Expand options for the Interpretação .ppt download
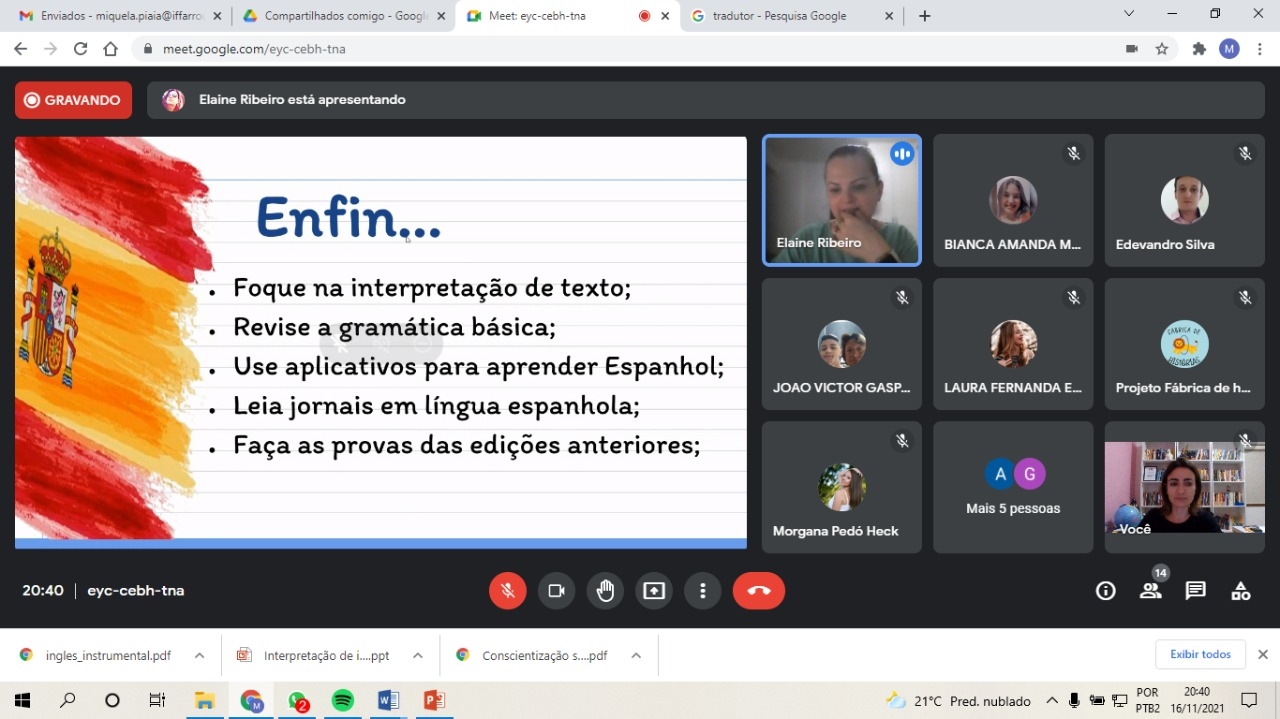This screenshot has width=1280, height=719. click(x=418, y=656)
